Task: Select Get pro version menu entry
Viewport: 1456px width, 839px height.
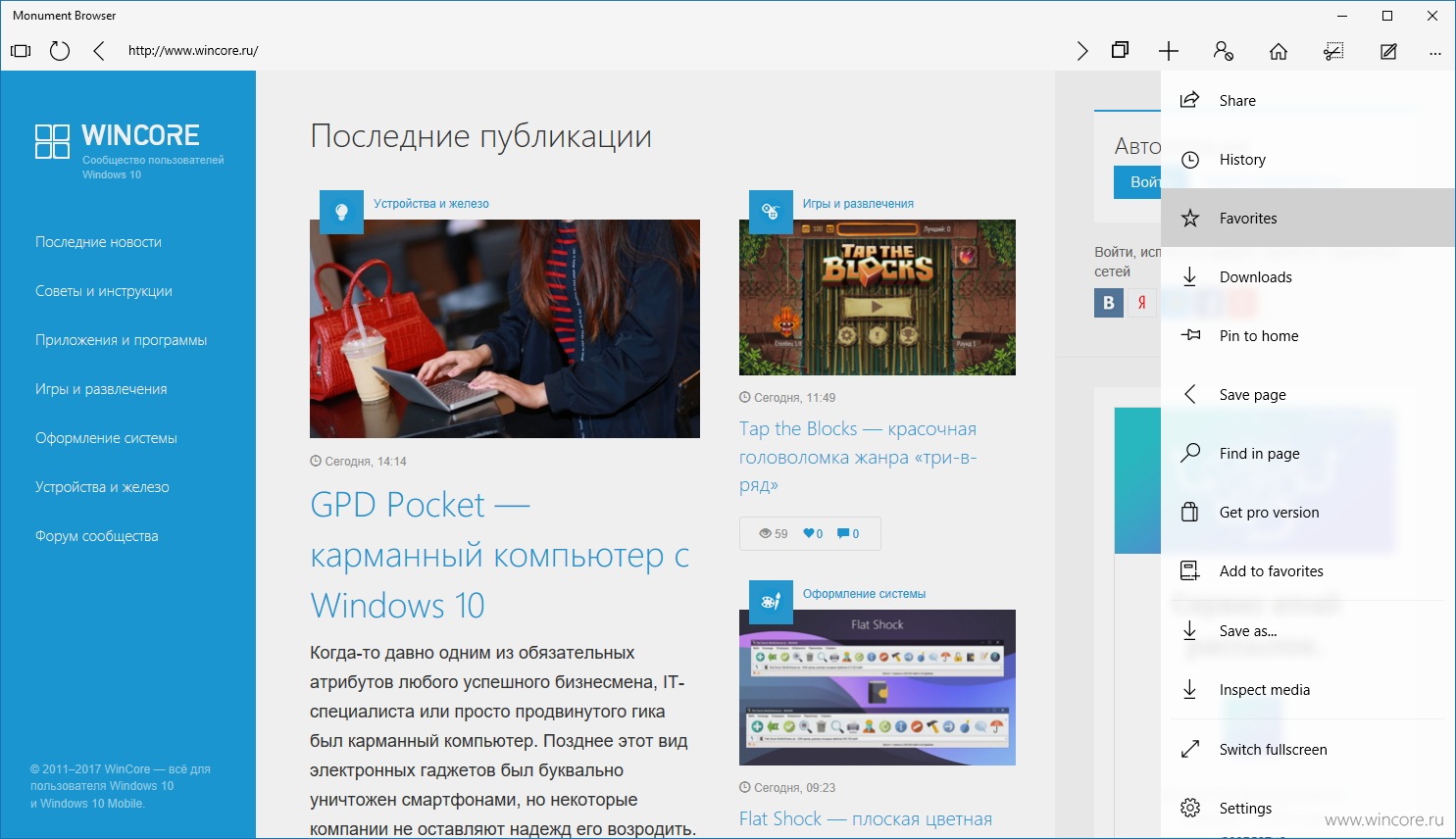Action: pyautogui.click(x=1308, y=512)
